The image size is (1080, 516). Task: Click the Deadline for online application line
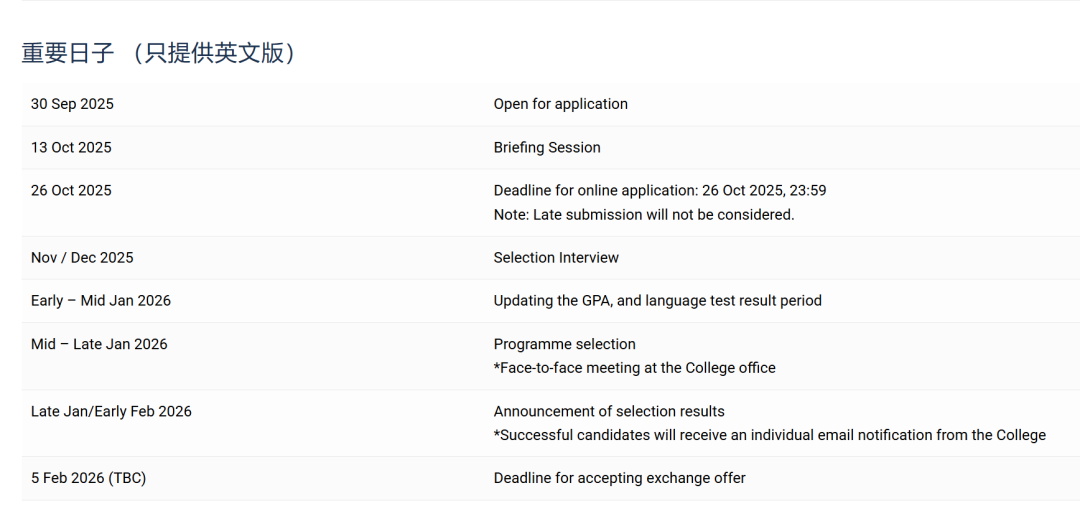click(x=659, y=190)
